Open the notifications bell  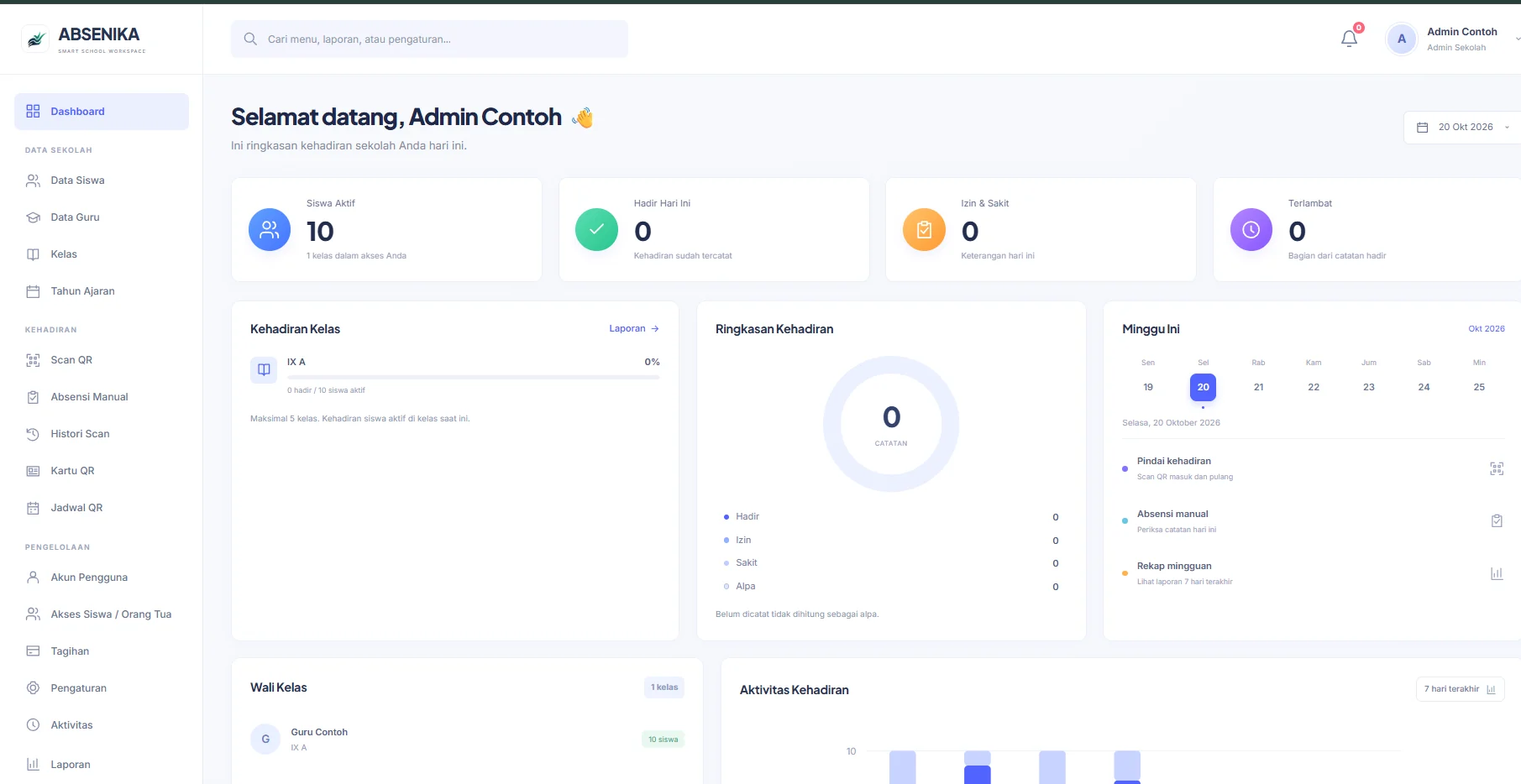coord(1349,39)
